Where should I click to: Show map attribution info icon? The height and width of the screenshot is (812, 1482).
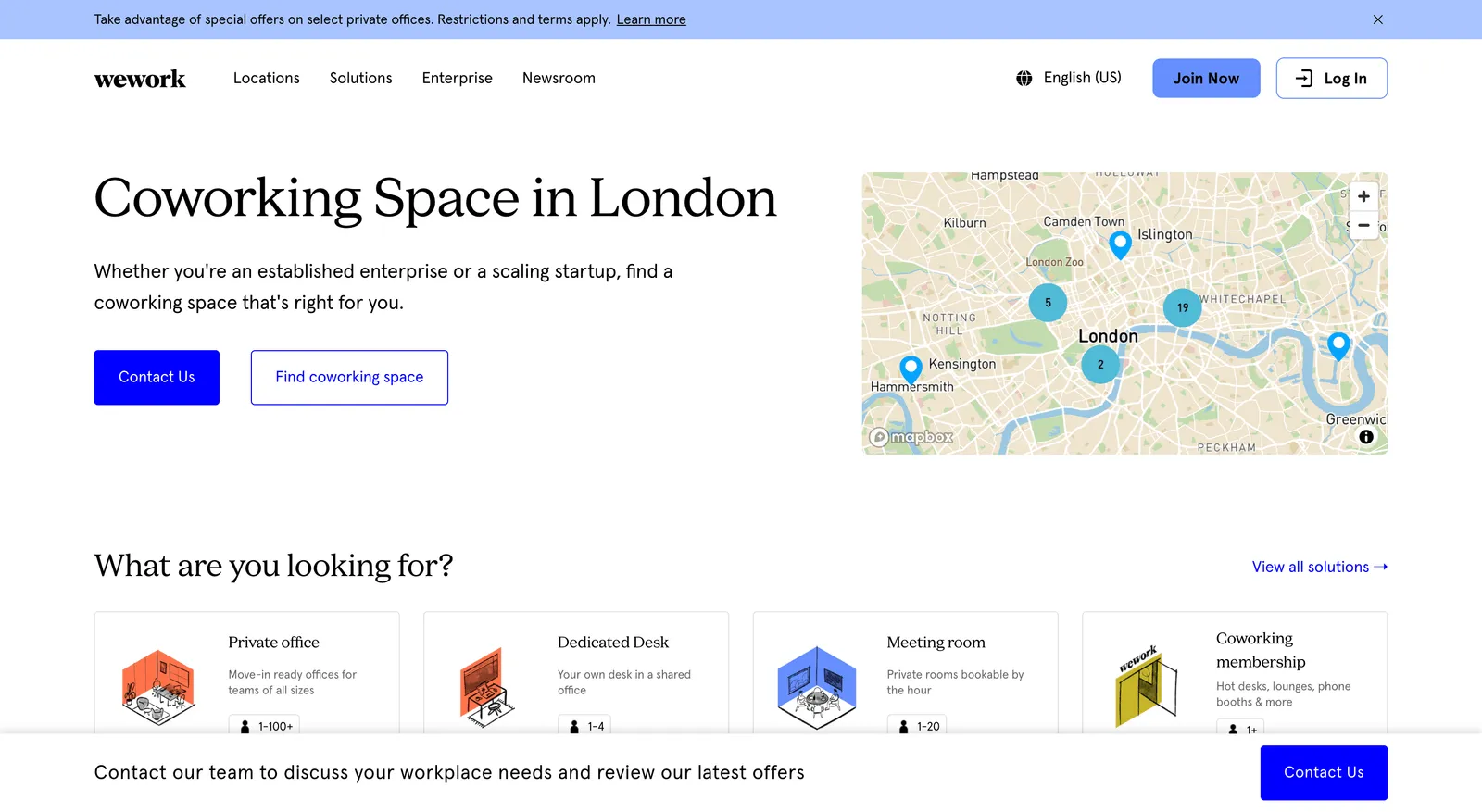tap(1366, 437)
